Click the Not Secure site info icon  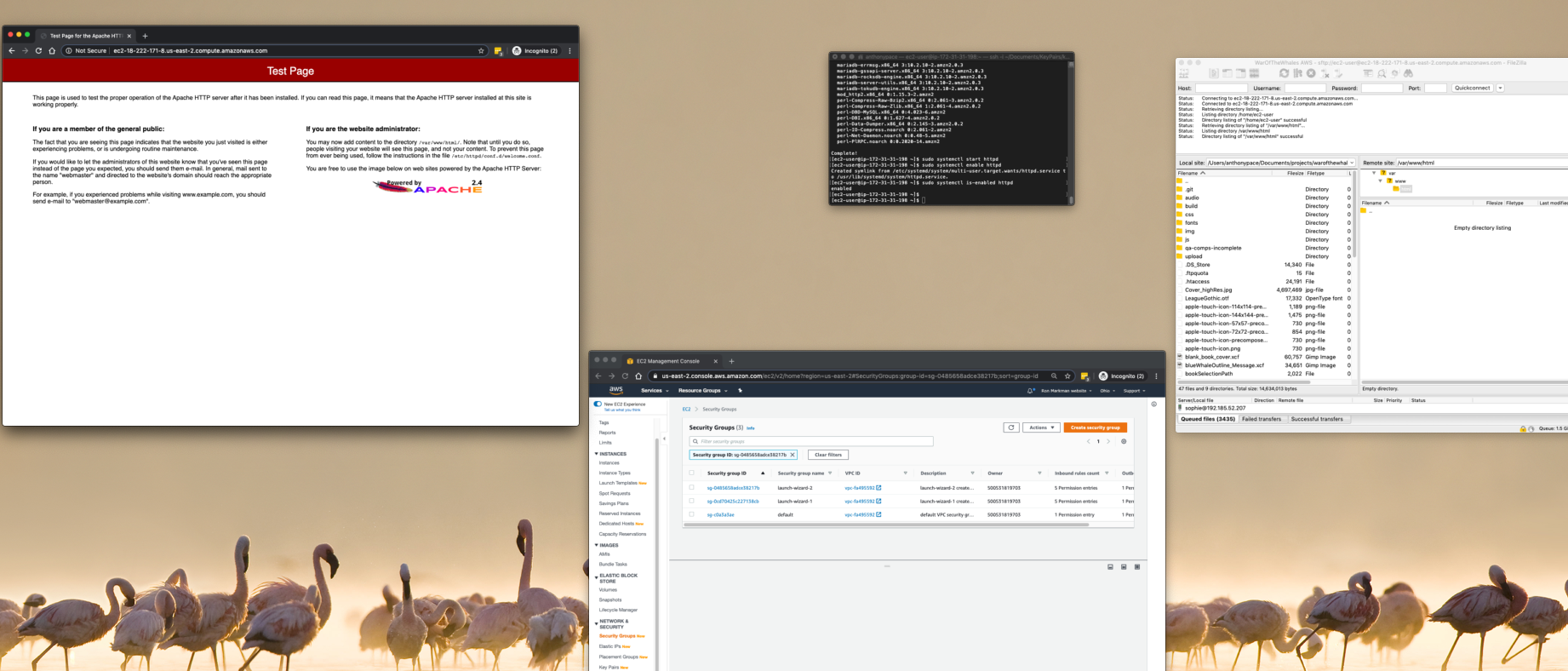pos(69,51)
